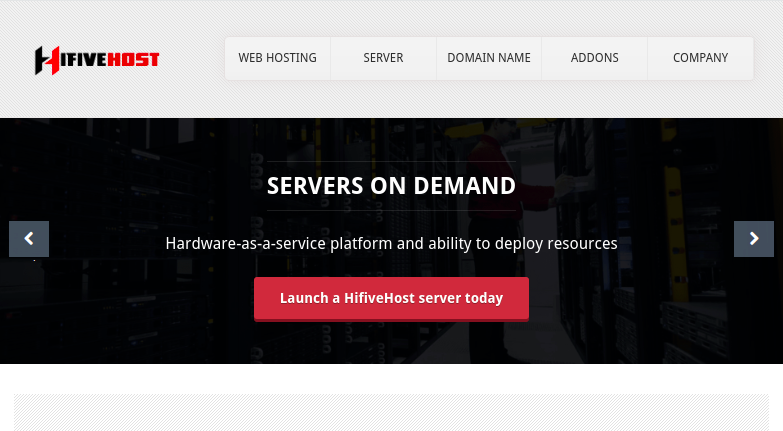Click the Servers on Demand heading
Viewport: 783px width, 431px height.
[392, 186]
